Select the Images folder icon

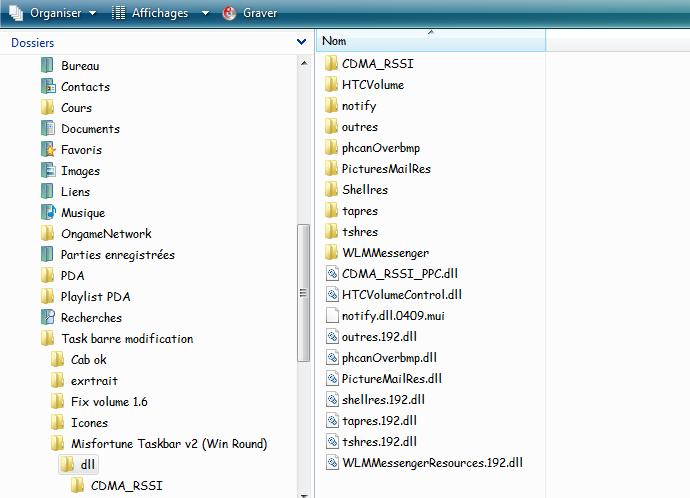point(48,171)
